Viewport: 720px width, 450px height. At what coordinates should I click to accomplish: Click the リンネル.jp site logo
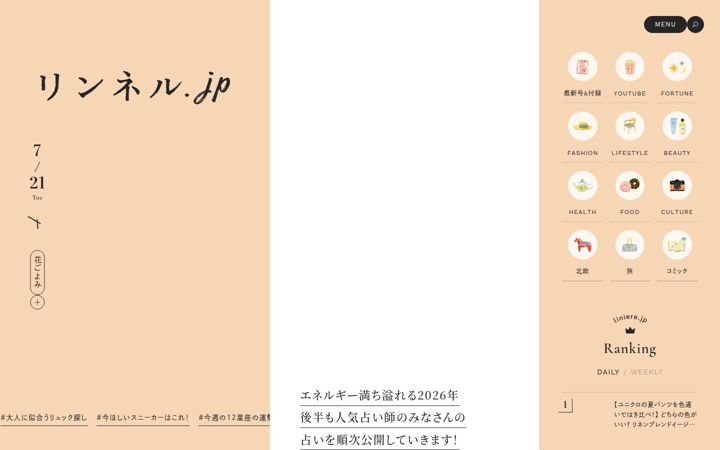(x=134, y=87)
